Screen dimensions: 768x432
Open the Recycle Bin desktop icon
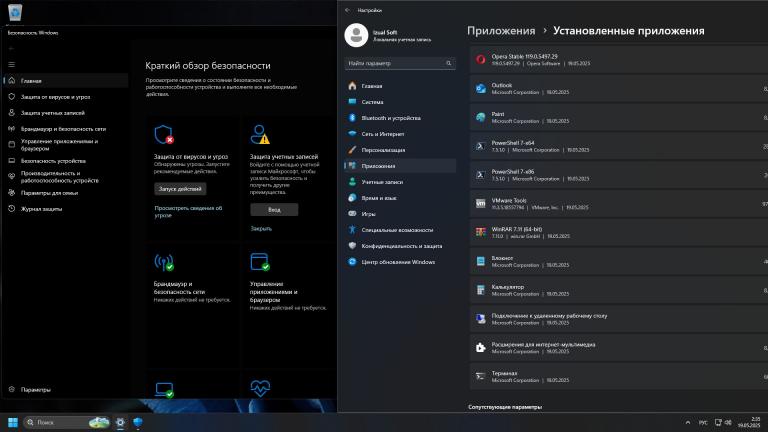(x=15, y=12)
